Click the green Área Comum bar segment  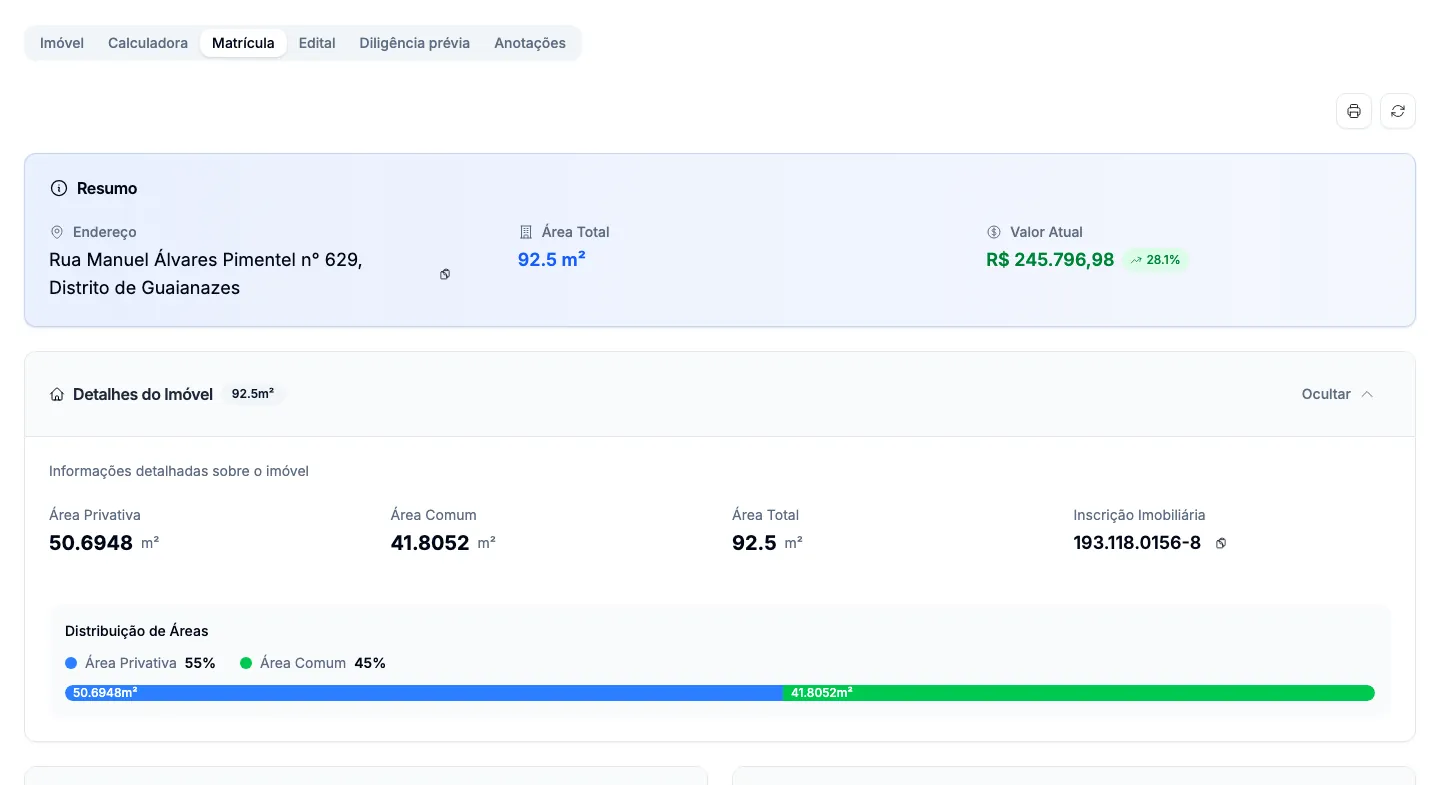[1079, 693]
